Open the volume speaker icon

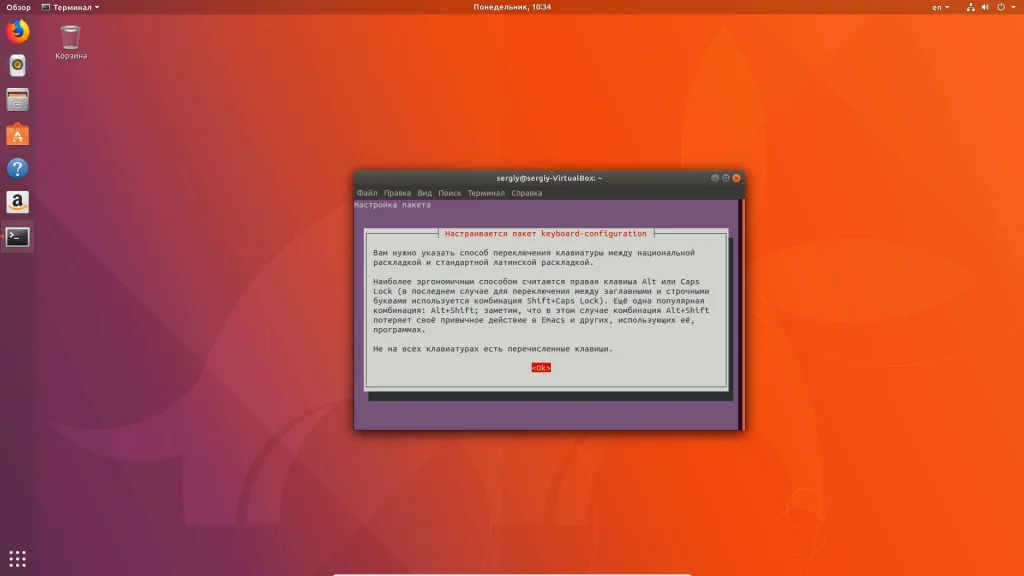pyautogui.click(x=985, y=7)
